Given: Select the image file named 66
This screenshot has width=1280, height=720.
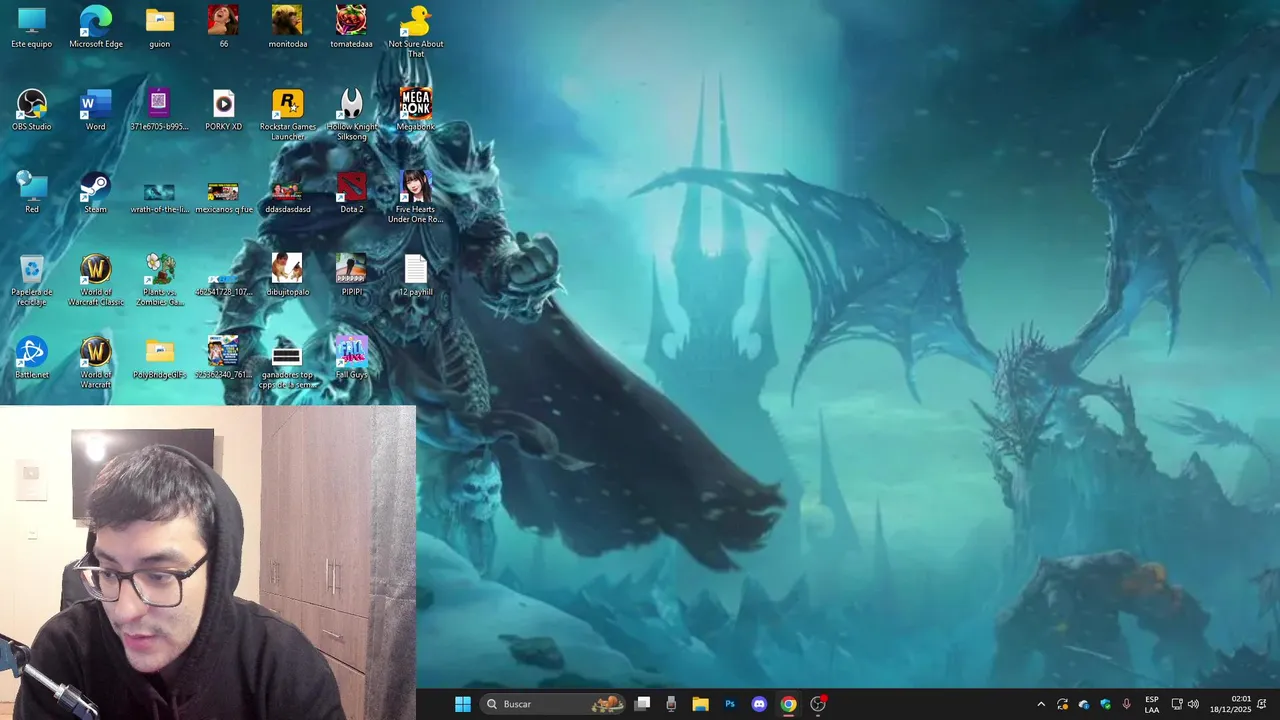Looking at the screenshot, I should (x=223, y=27).
